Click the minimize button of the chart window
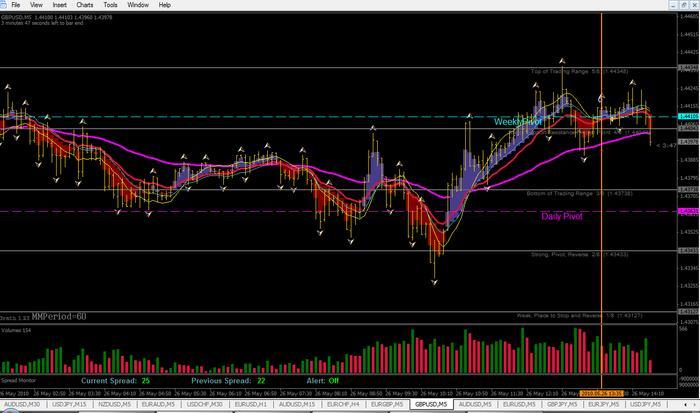700x413 pixels. coord(673,5)
